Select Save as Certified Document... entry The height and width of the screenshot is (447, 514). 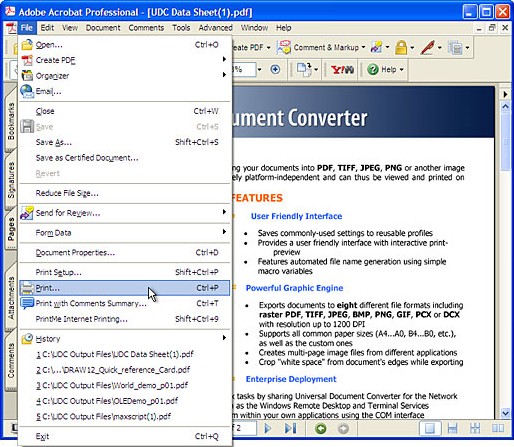click(124, 158)
